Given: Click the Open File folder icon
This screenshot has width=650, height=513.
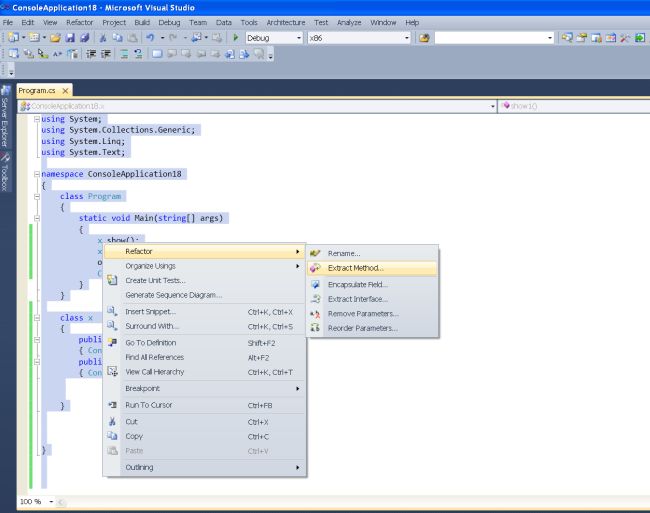Looking at the screenshot, I should 55,38.
